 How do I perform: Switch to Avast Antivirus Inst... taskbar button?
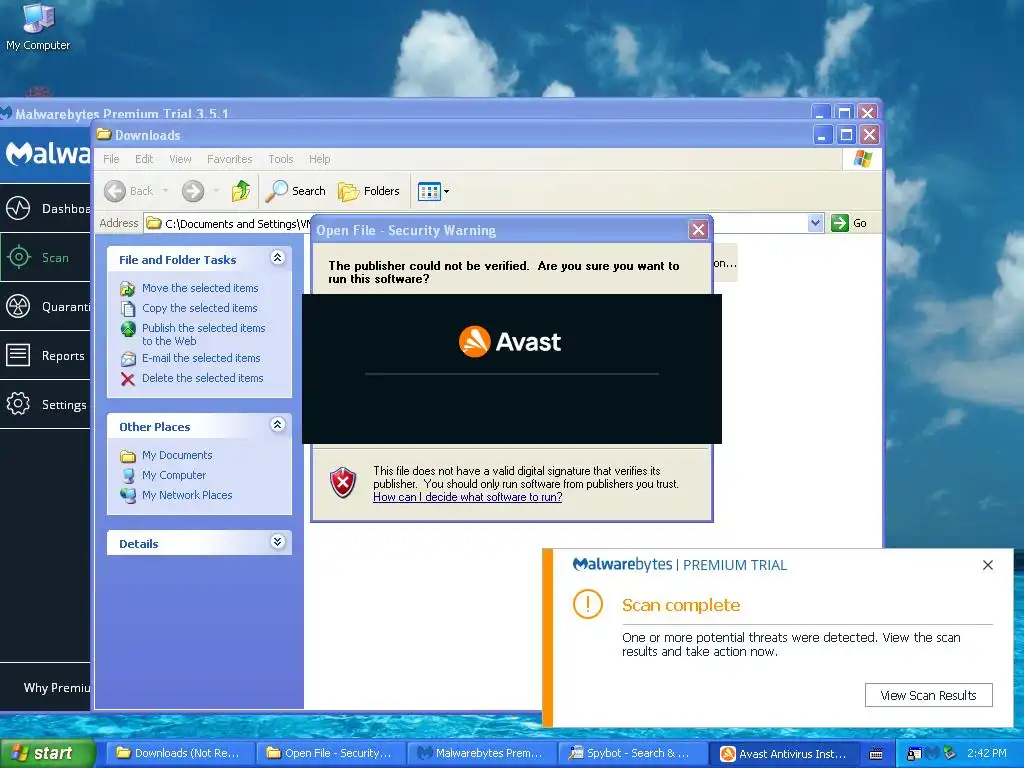(x=784, y=753)
